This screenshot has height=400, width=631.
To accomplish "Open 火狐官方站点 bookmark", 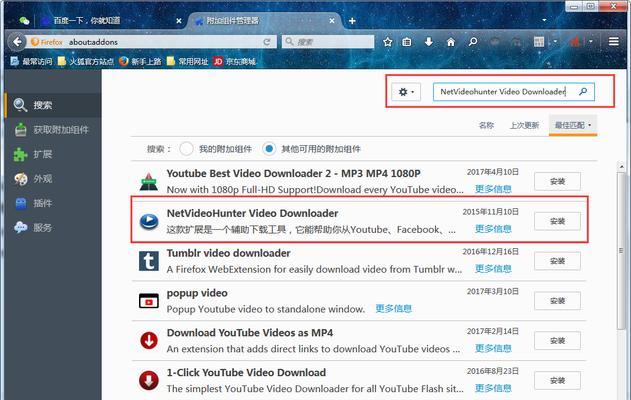I will pos(86,61).
